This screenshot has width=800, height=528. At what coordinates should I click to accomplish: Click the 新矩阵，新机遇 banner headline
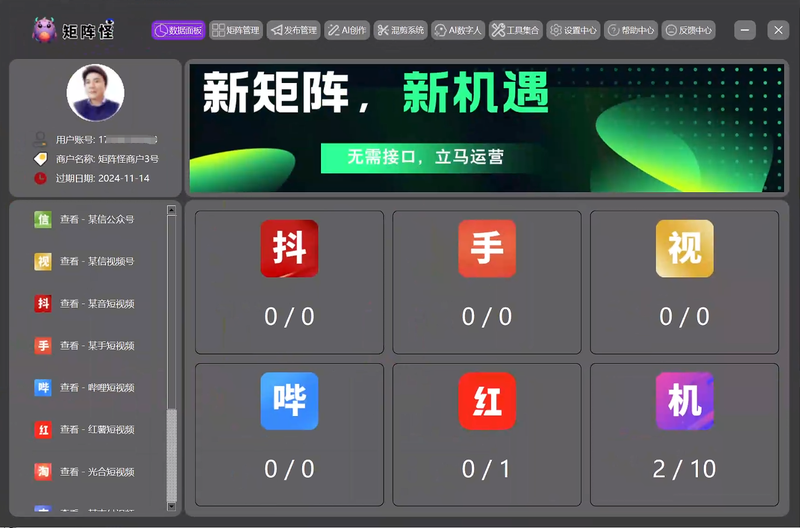pos(376,93)
